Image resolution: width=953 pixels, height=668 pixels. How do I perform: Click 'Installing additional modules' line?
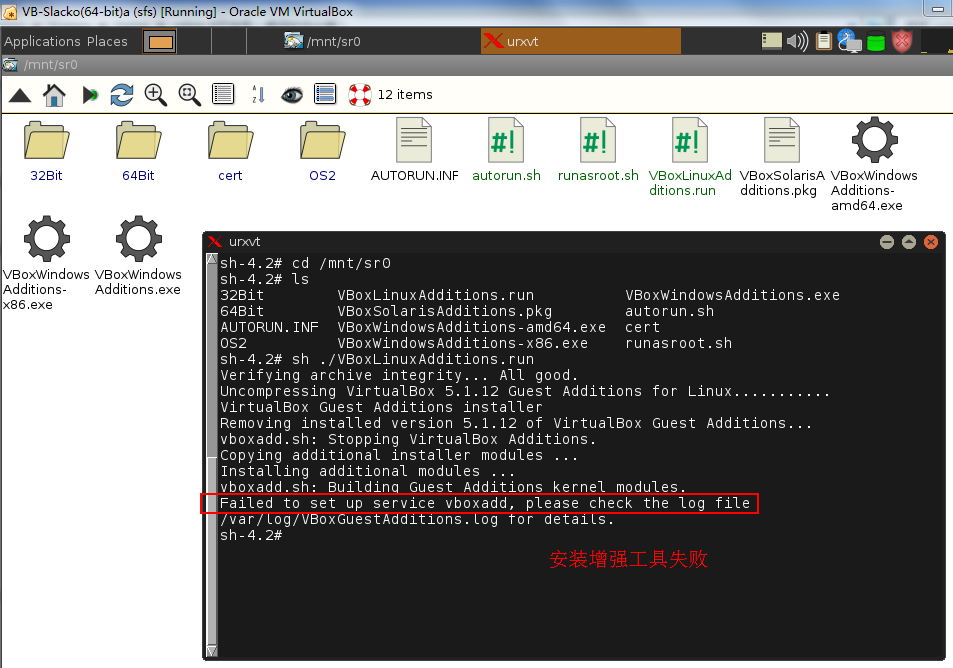point(368,471)
